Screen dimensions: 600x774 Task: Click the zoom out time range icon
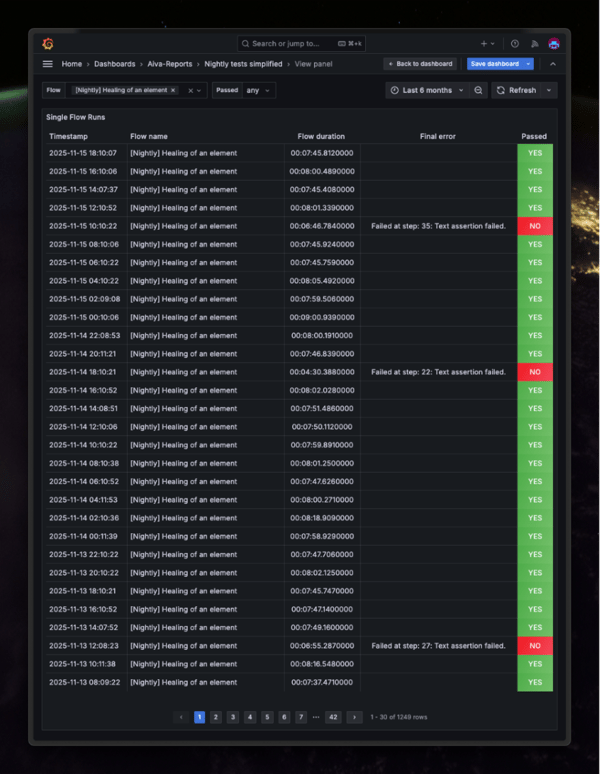(x=479, y=90)
